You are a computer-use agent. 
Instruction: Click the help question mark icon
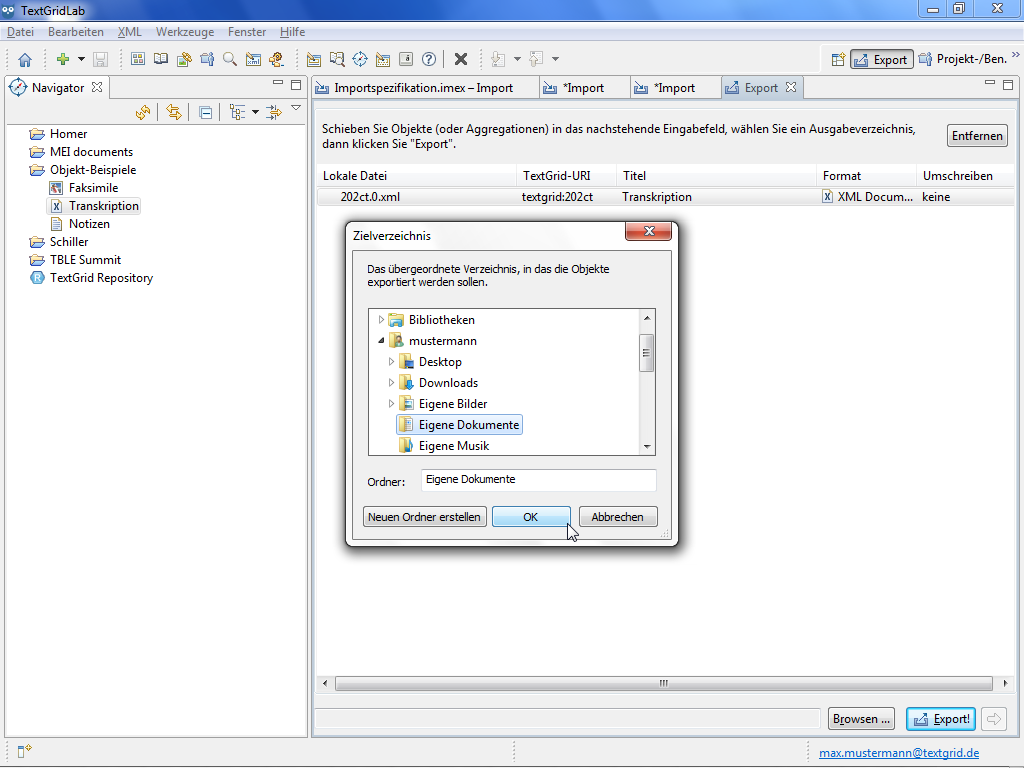429,60
